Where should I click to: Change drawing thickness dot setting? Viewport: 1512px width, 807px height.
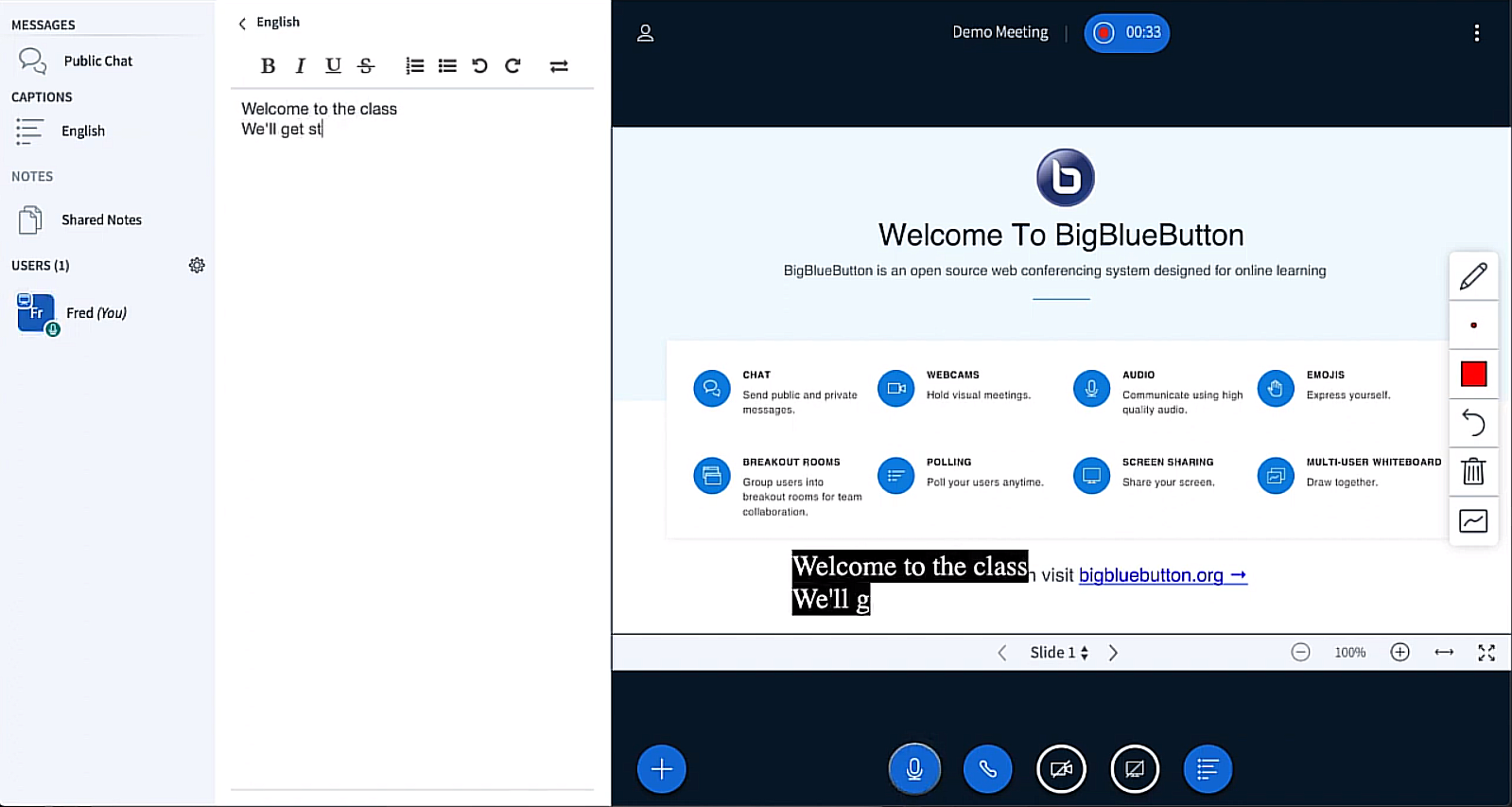click(1473, 325)
